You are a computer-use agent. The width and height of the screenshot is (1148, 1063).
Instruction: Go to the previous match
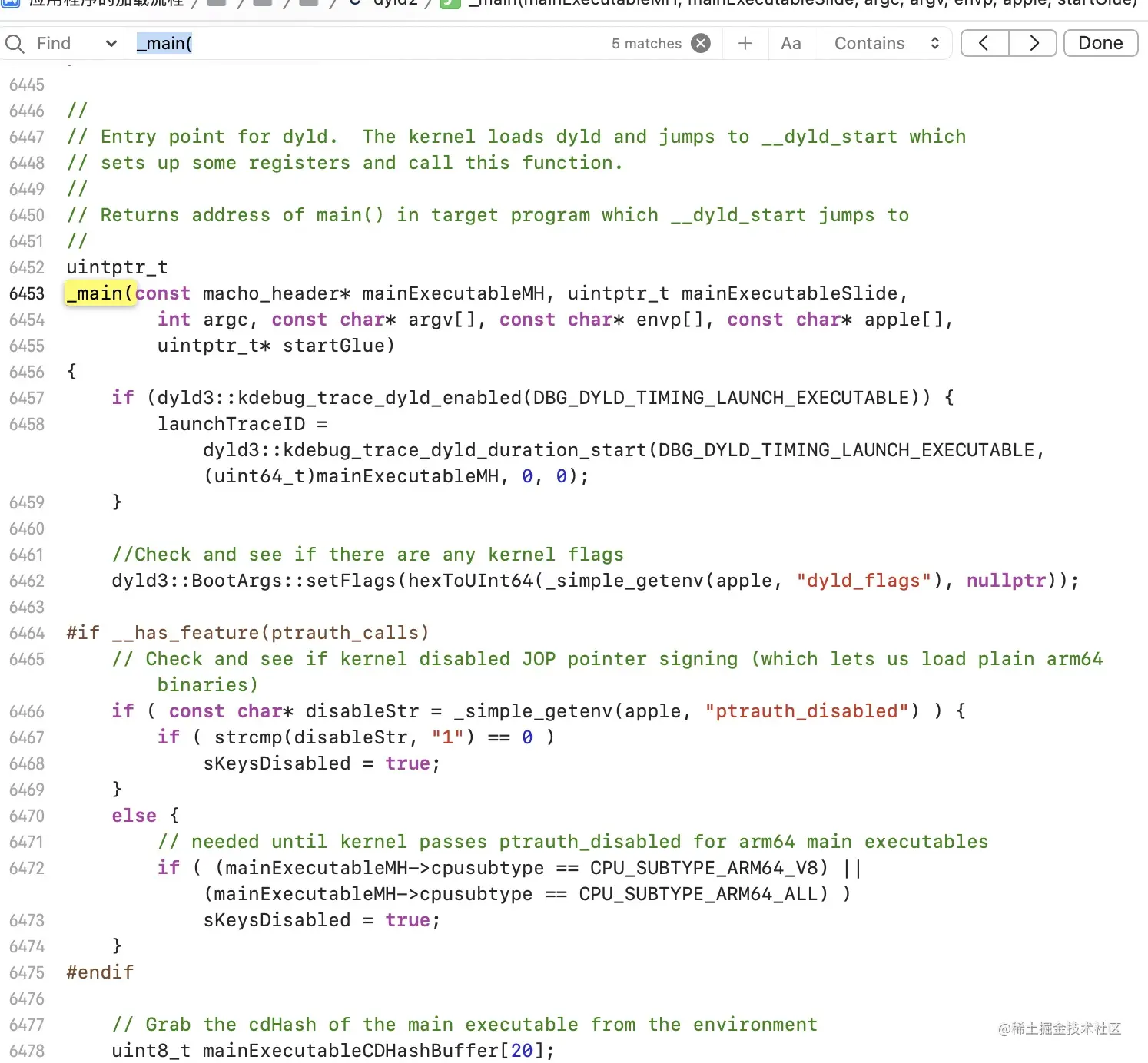point(984,44)
